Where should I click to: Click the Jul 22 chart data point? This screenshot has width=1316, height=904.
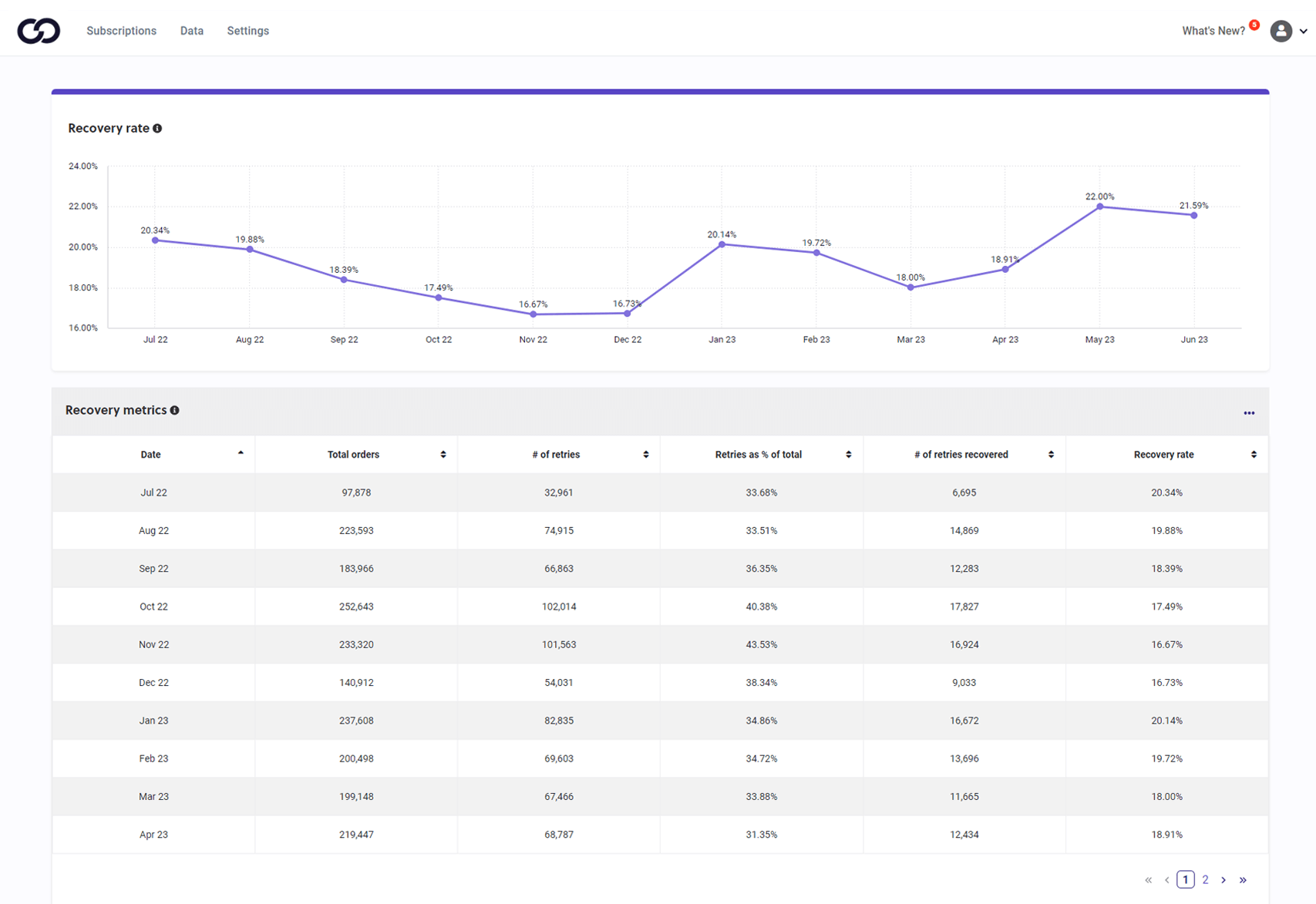click(x=155, y=240)
